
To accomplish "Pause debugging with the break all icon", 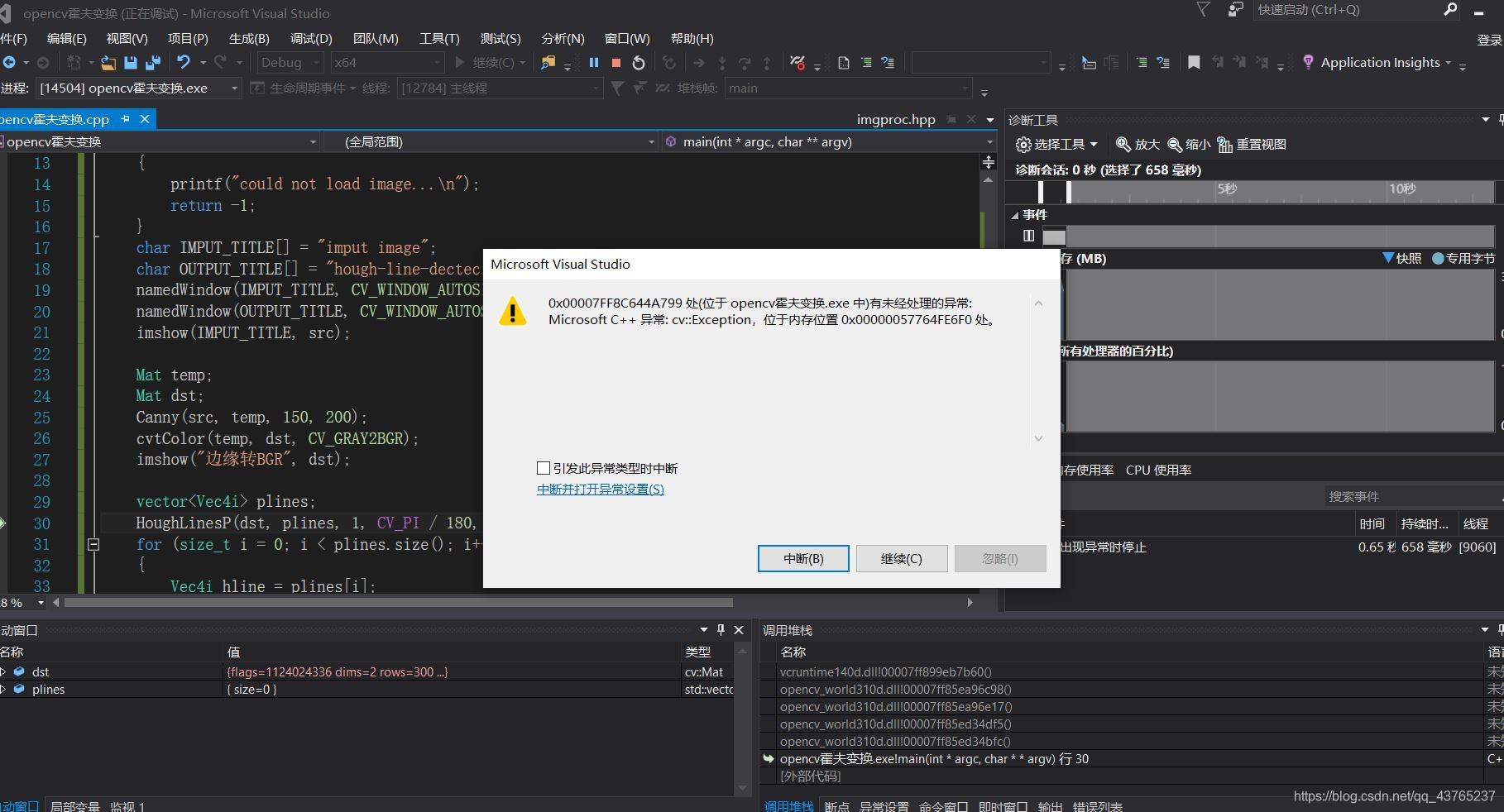I will 594,62.
